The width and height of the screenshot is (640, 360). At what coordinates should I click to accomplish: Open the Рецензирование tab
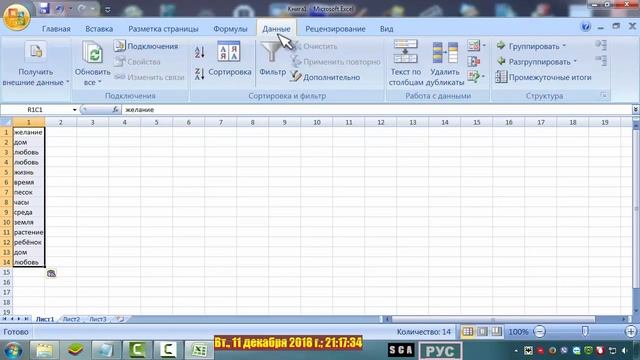(335, 29)
